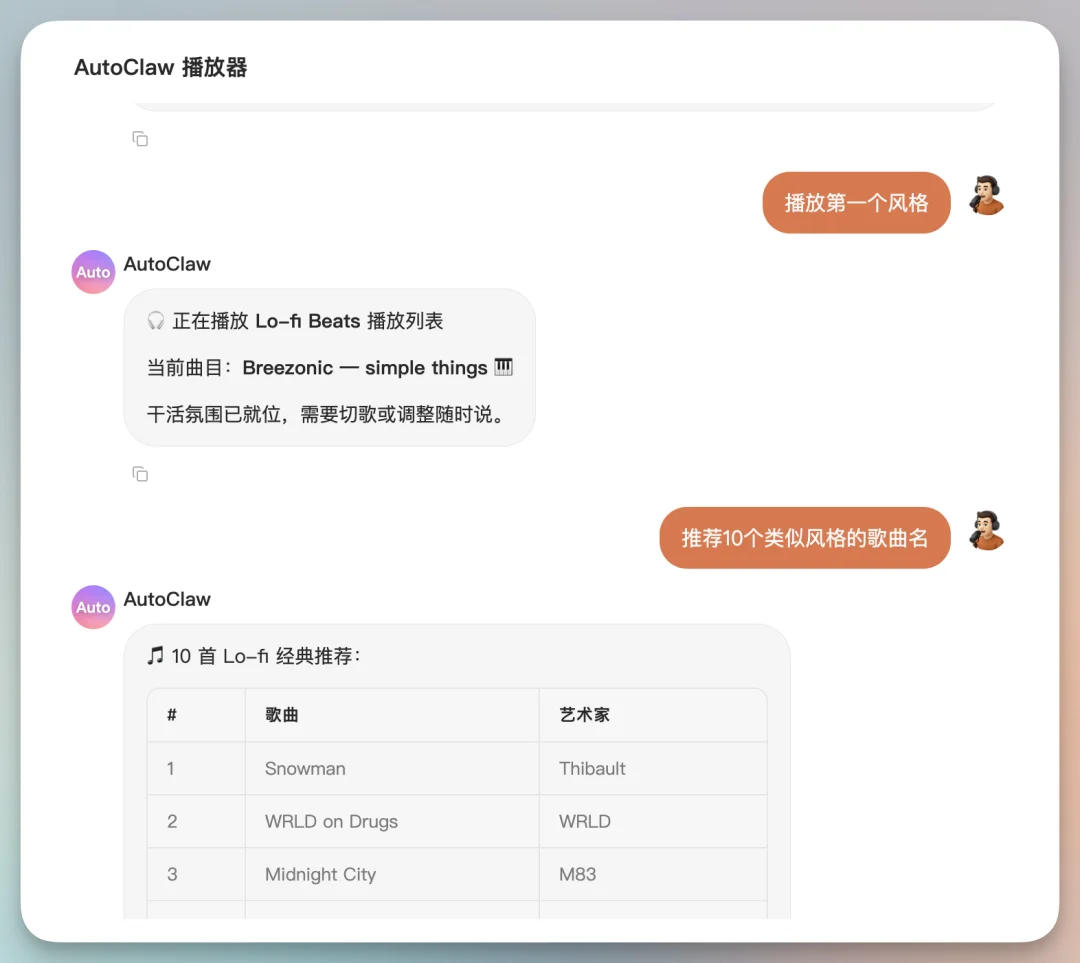The height and width of the screenshot is (963, 1080).
Task: Click the 歌曲 column header
Action: coord(281,714)
